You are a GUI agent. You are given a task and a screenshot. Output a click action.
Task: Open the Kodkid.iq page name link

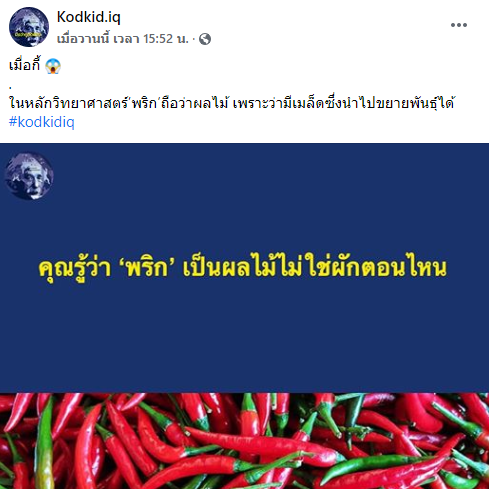pyautogui.click(x=89, y=17)
